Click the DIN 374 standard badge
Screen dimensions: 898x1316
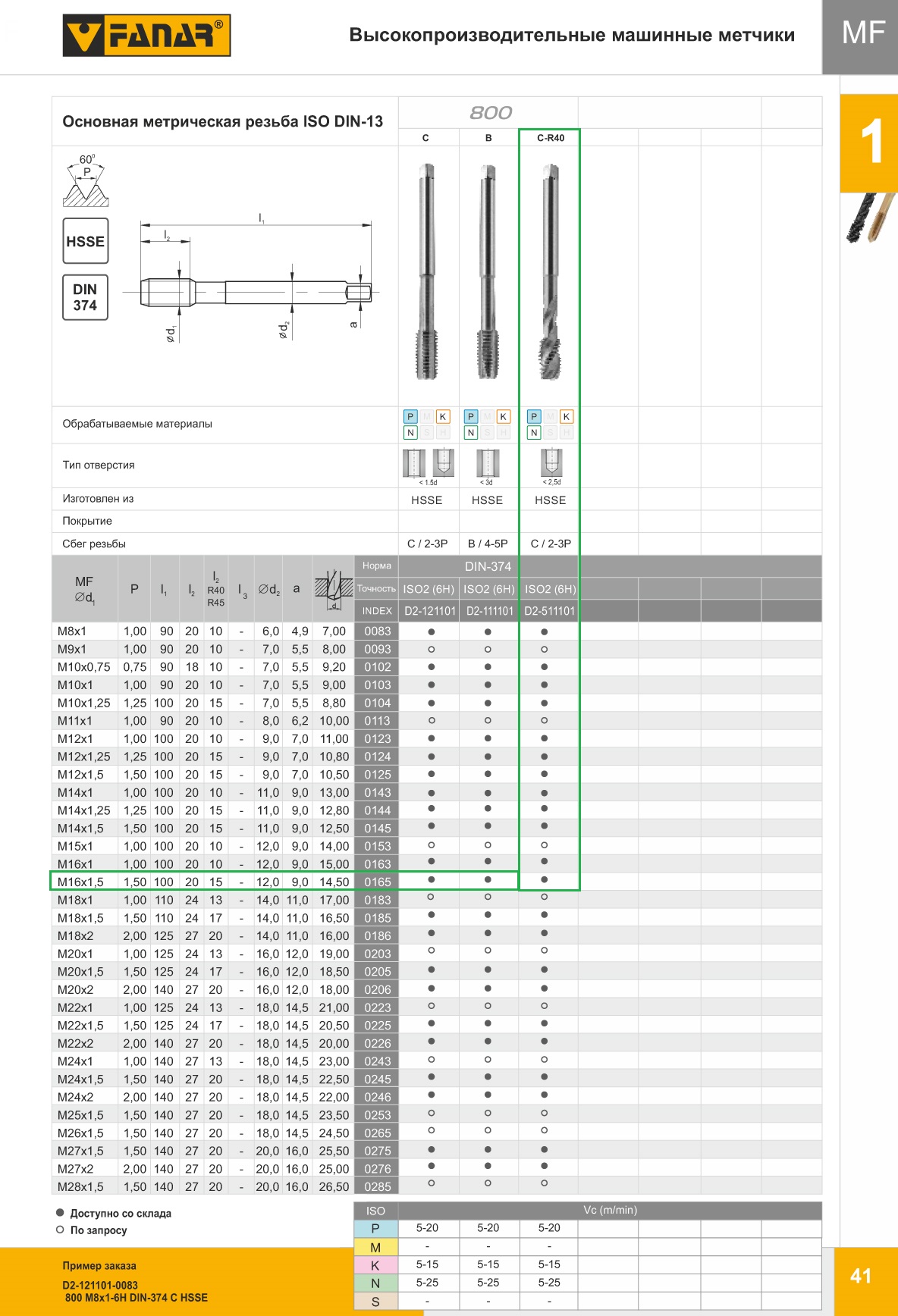click(85, 297)
